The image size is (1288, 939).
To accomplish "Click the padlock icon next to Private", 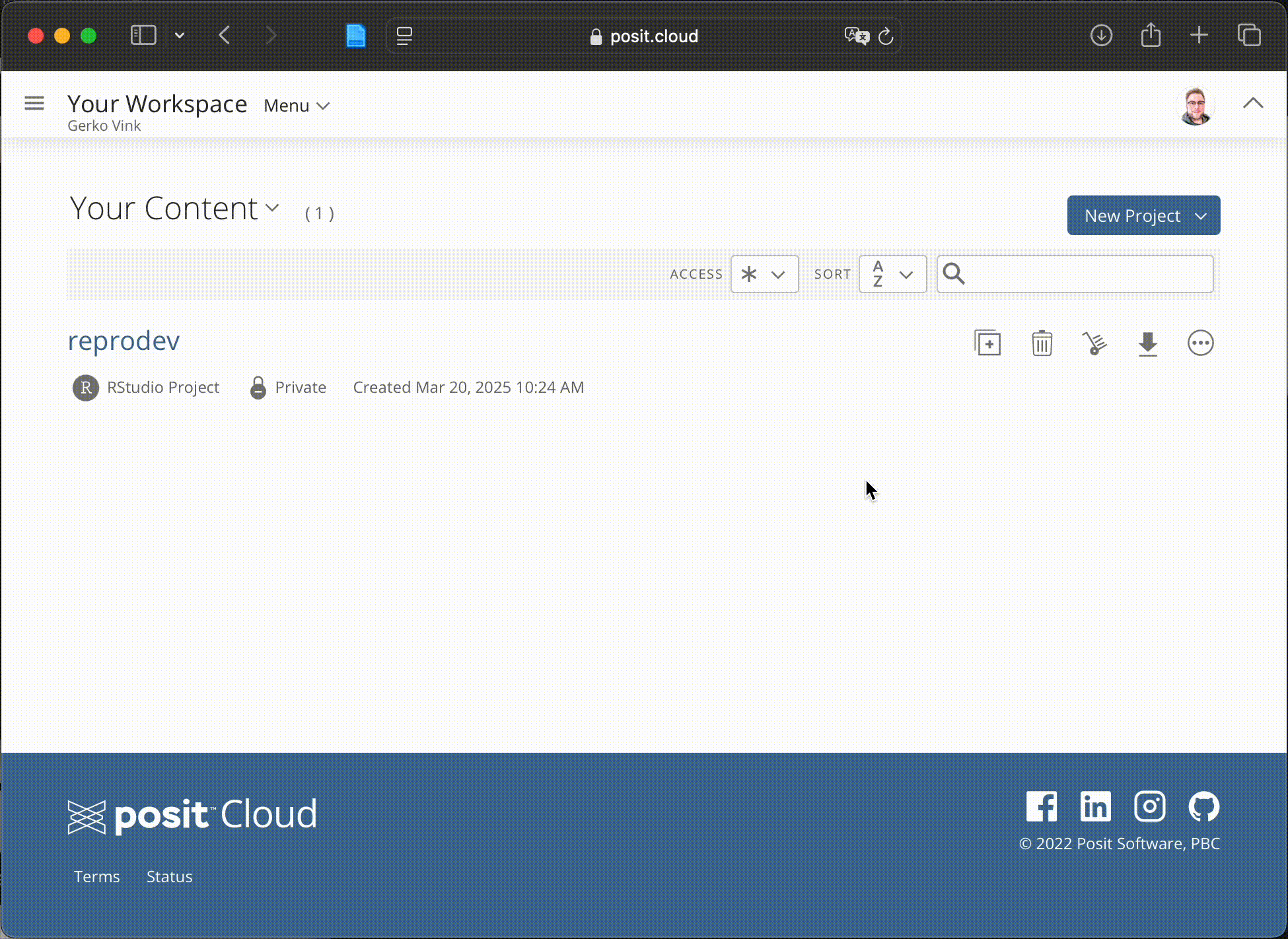I will (x=258, y=387).
